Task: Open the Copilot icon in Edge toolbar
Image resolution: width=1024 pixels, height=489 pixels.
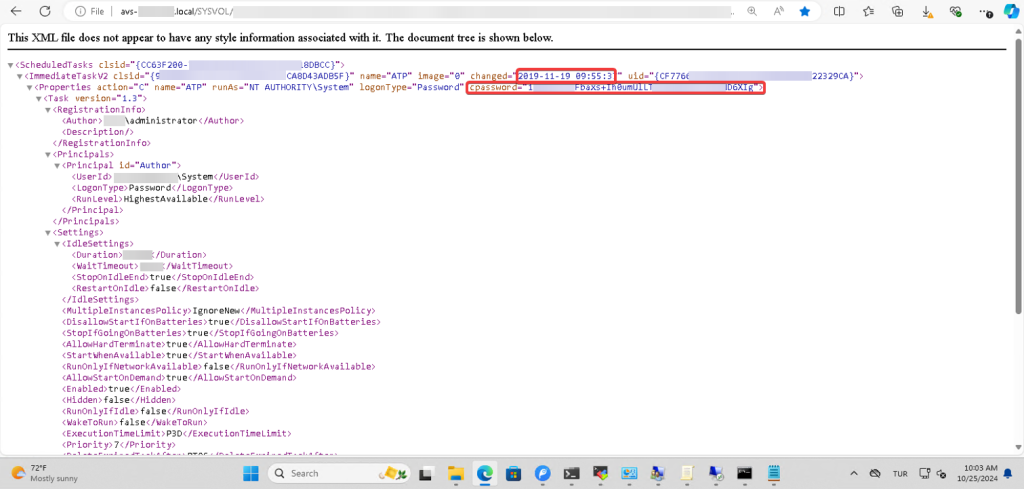Action: 1010,12
